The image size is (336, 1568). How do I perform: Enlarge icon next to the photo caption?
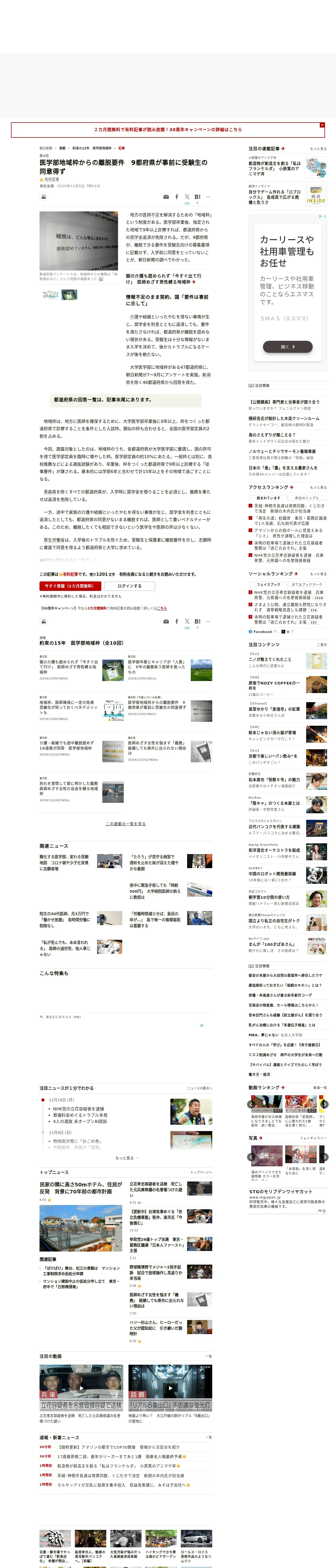(x=101, y=279)
